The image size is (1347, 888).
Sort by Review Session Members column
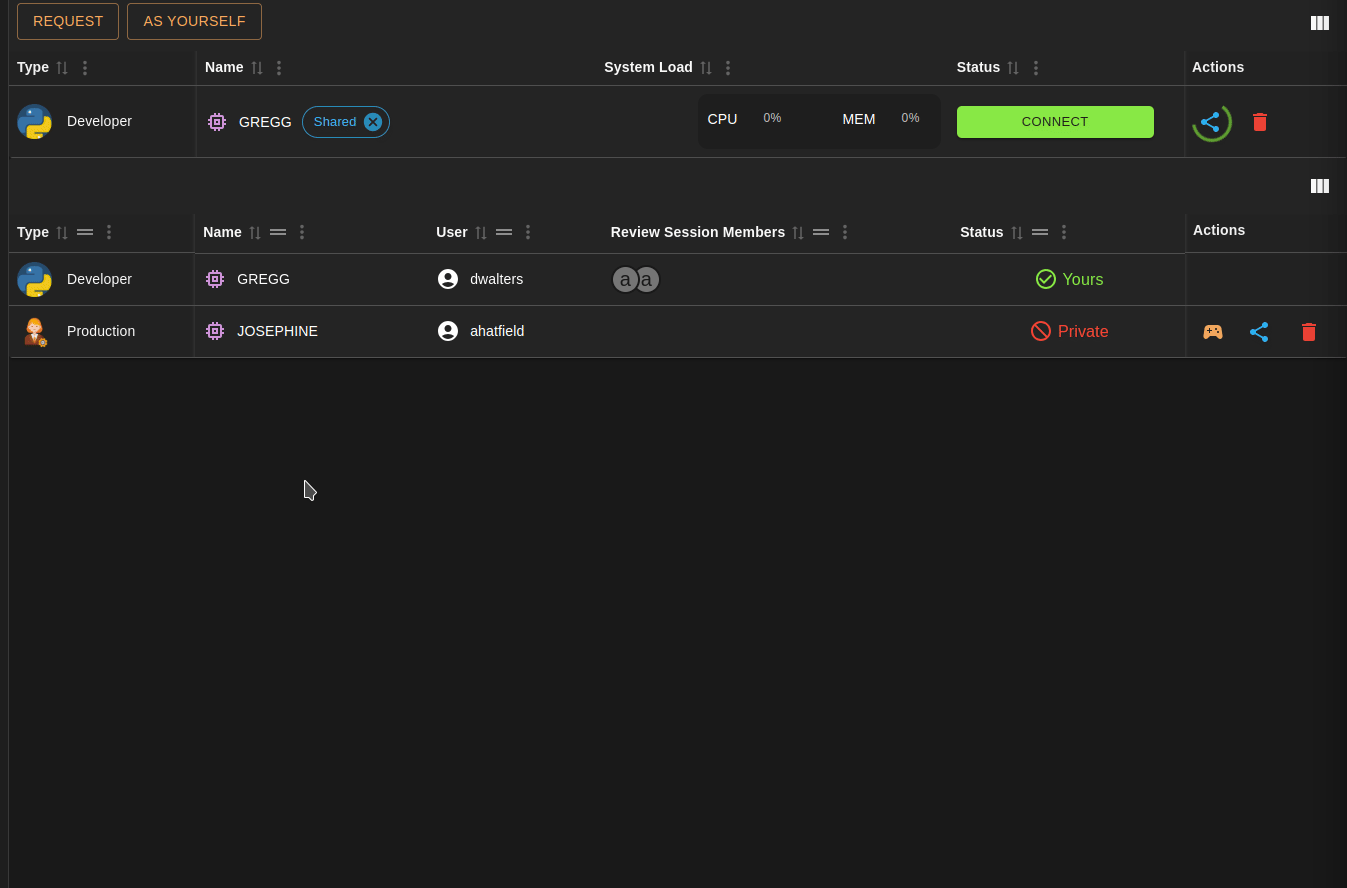[798, 232]
